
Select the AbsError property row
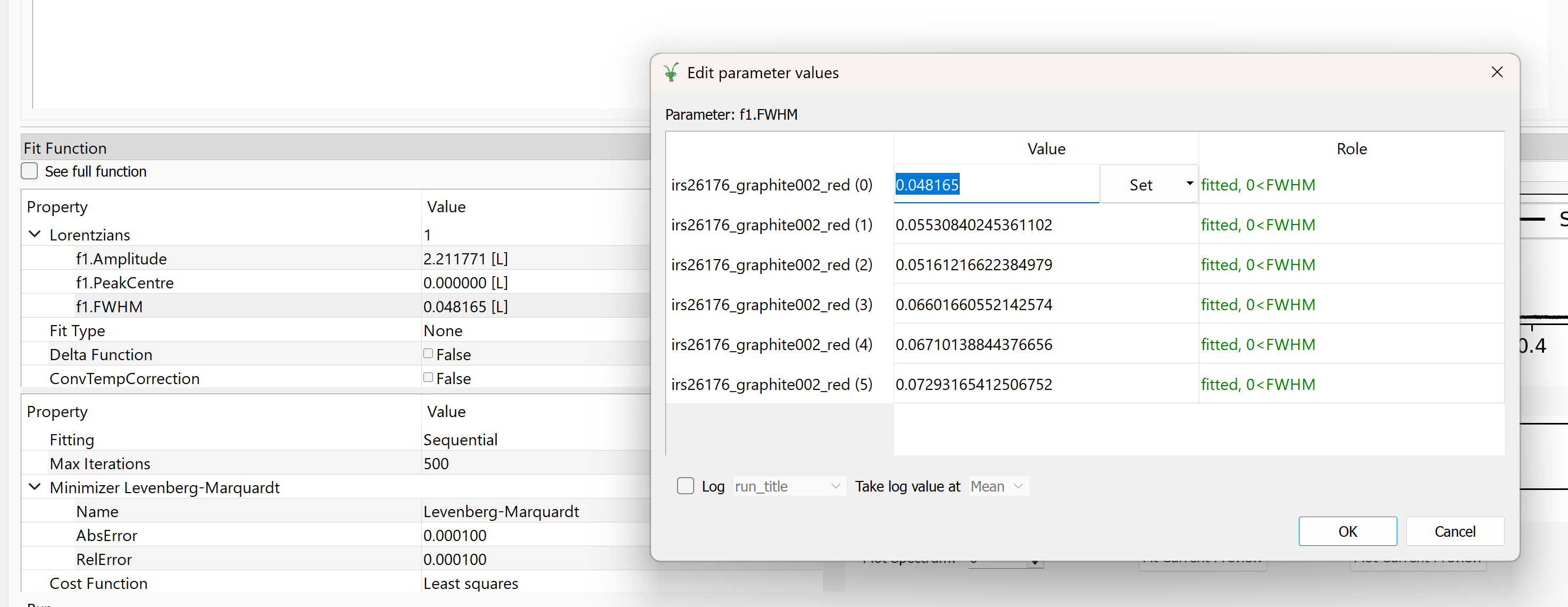point(336,535)
